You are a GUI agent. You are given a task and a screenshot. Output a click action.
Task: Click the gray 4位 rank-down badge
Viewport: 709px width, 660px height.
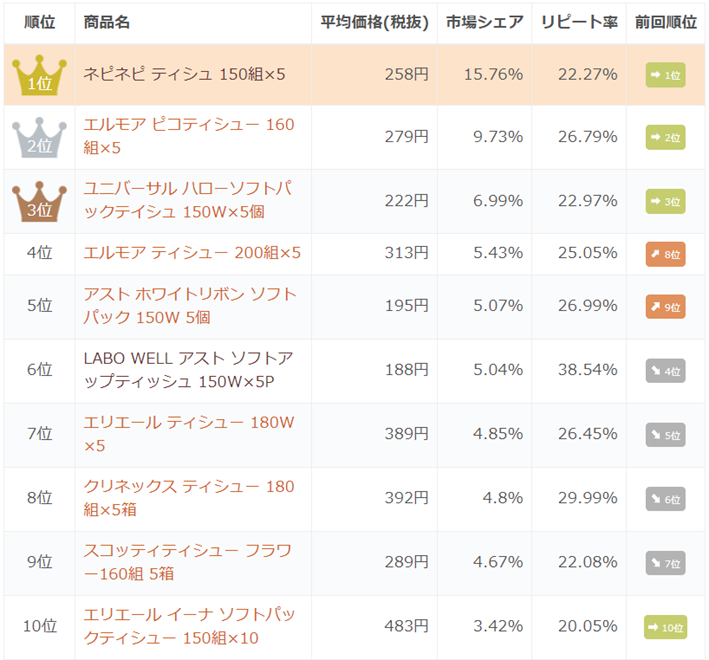coord(665,371)
